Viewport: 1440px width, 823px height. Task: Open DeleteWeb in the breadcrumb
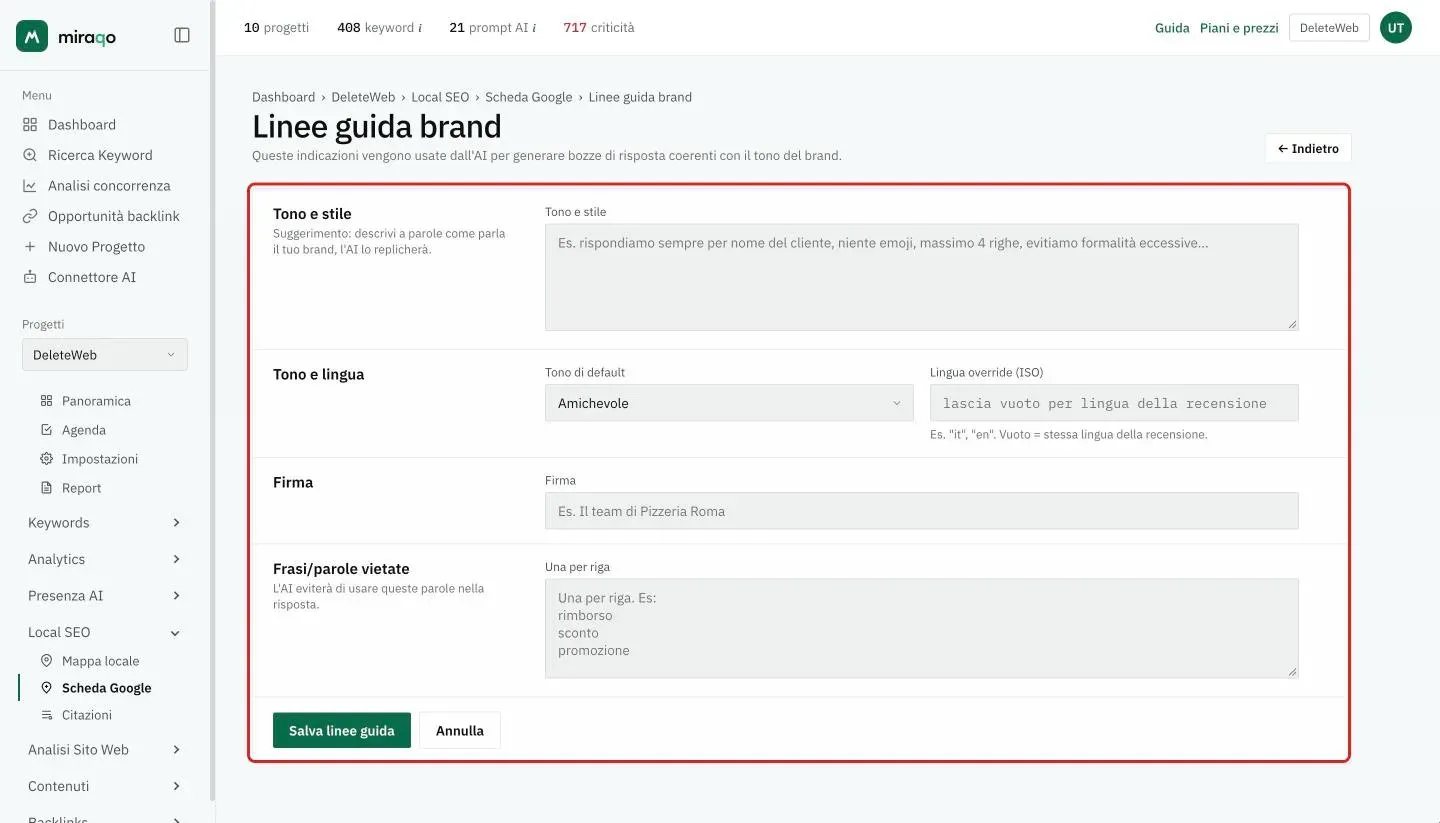point(363,97)
